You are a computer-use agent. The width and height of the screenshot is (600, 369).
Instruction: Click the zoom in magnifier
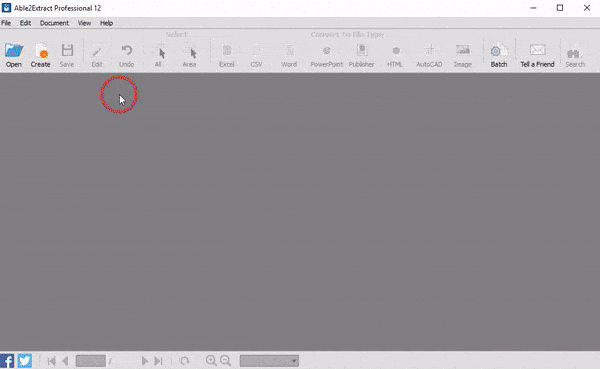click(x=211, y=360)
